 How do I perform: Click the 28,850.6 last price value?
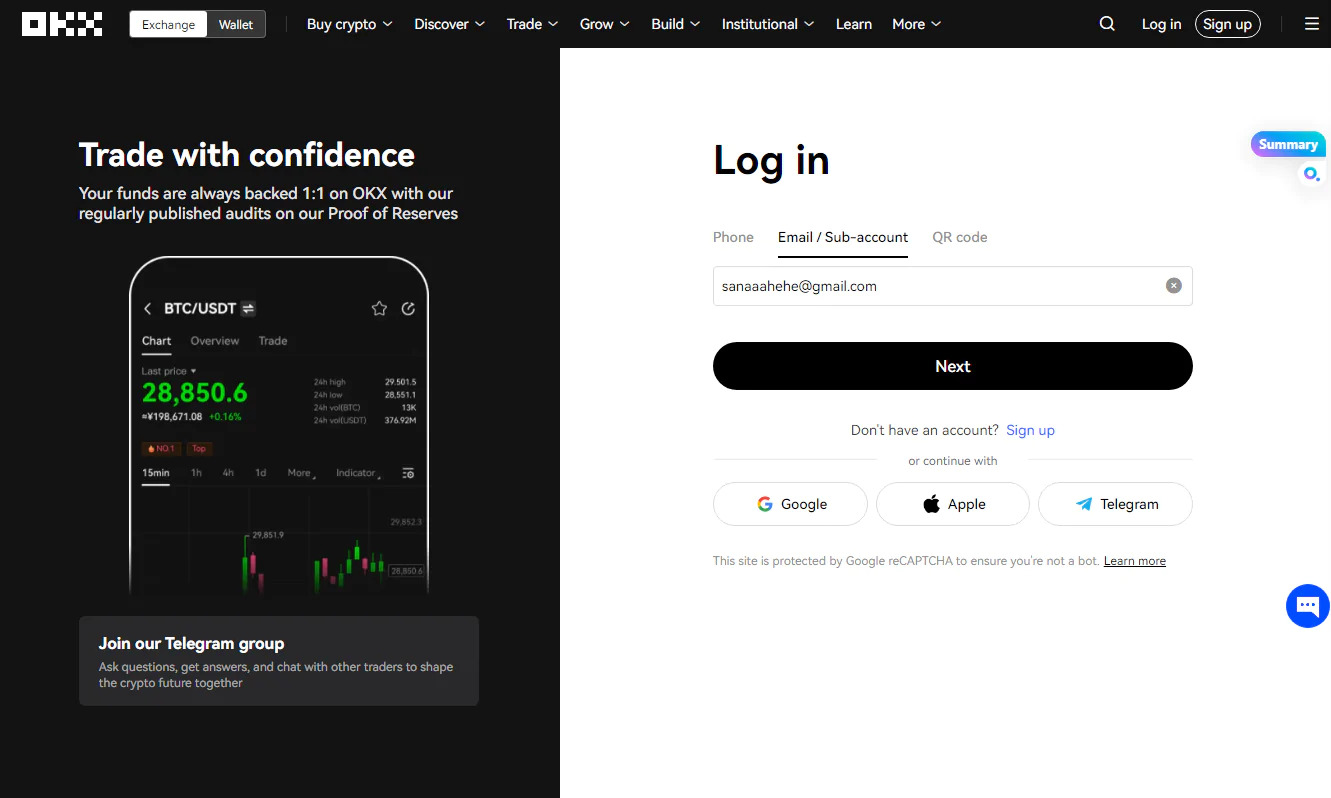click(x=194, y=392)
